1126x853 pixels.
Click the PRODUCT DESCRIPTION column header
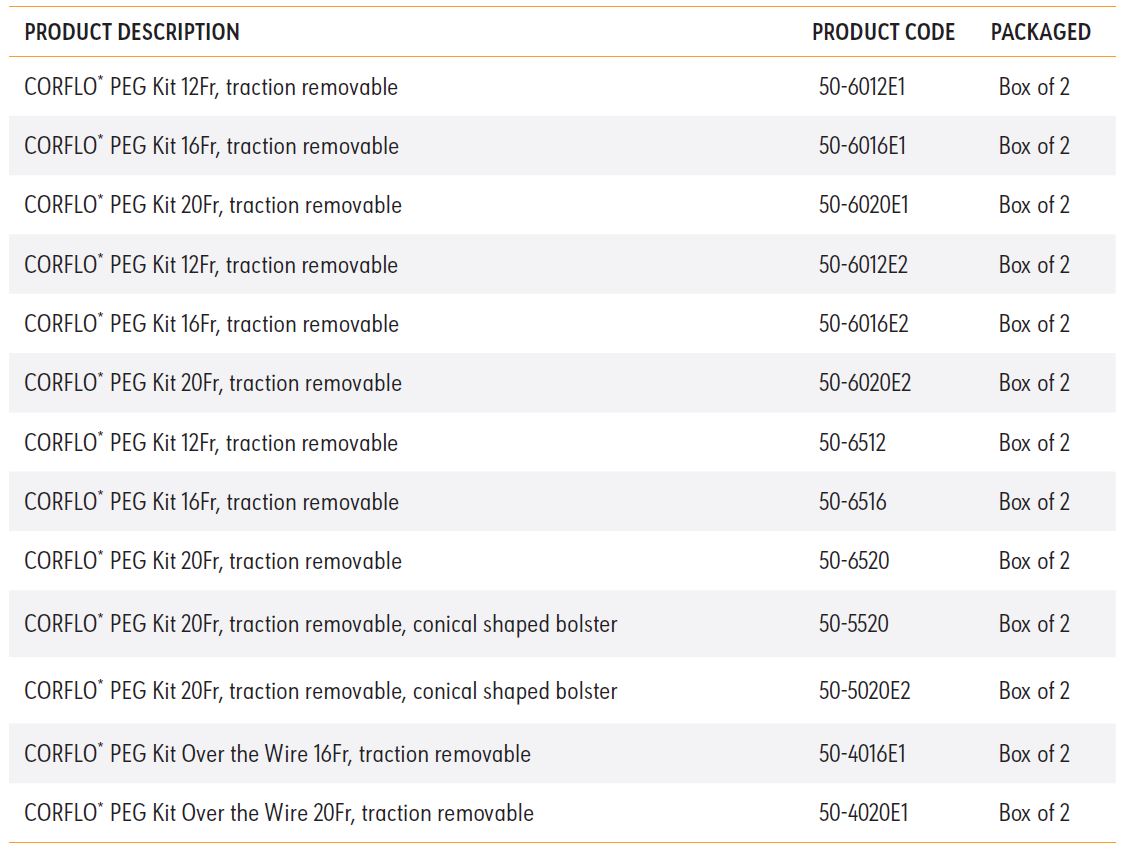132,32
